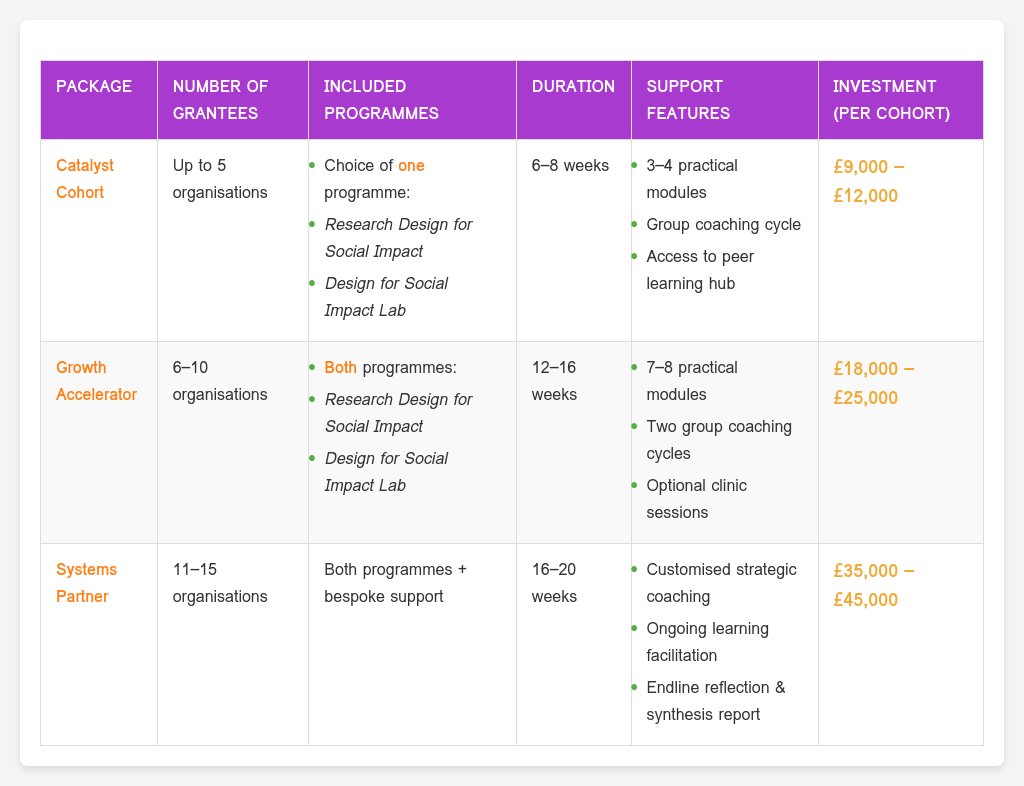Click the NUMBER OF GRANTEES column header

tap(215, 99)
